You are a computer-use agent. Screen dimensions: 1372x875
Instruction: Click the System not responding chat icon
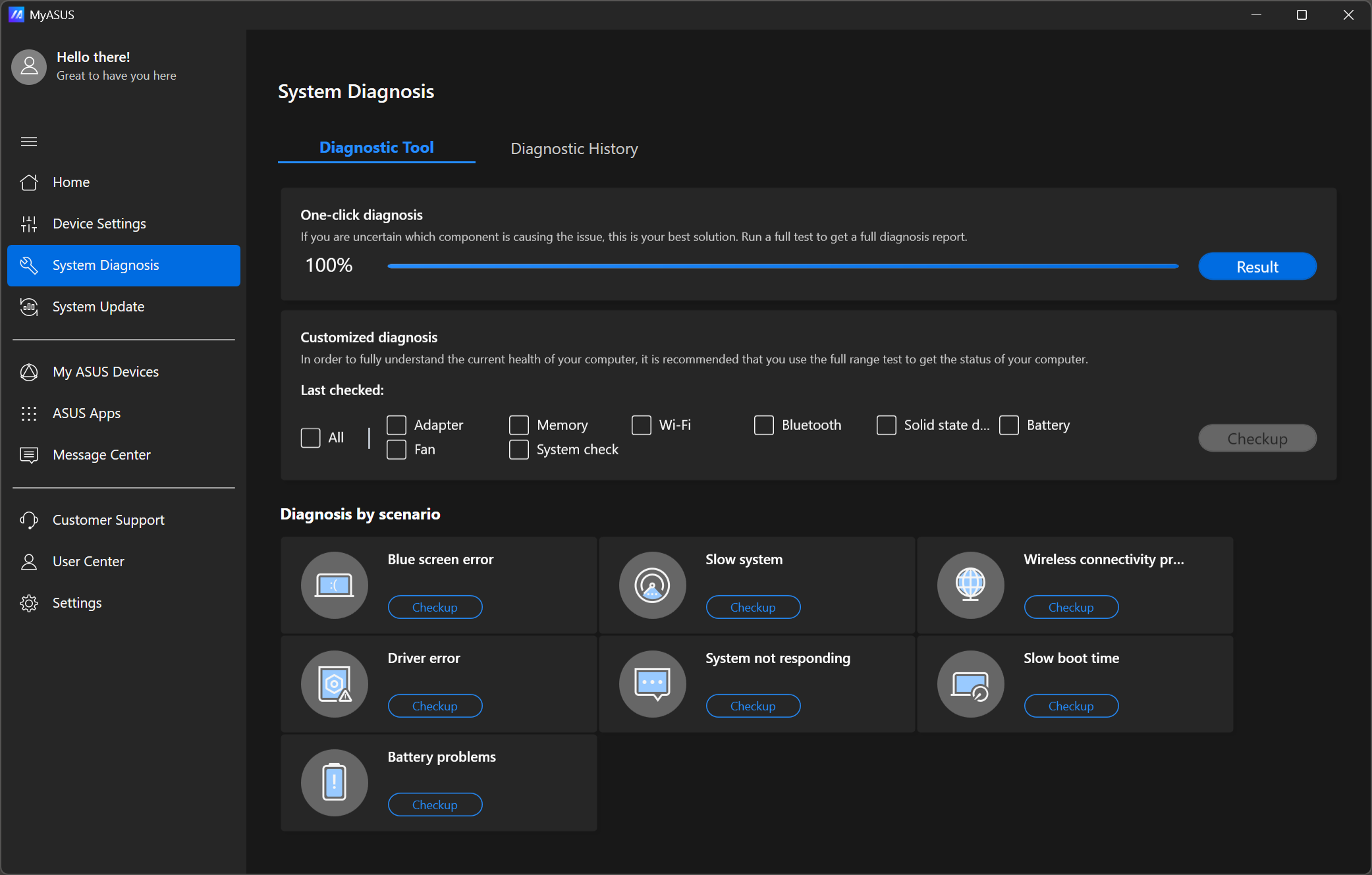(x=652, y=683)
